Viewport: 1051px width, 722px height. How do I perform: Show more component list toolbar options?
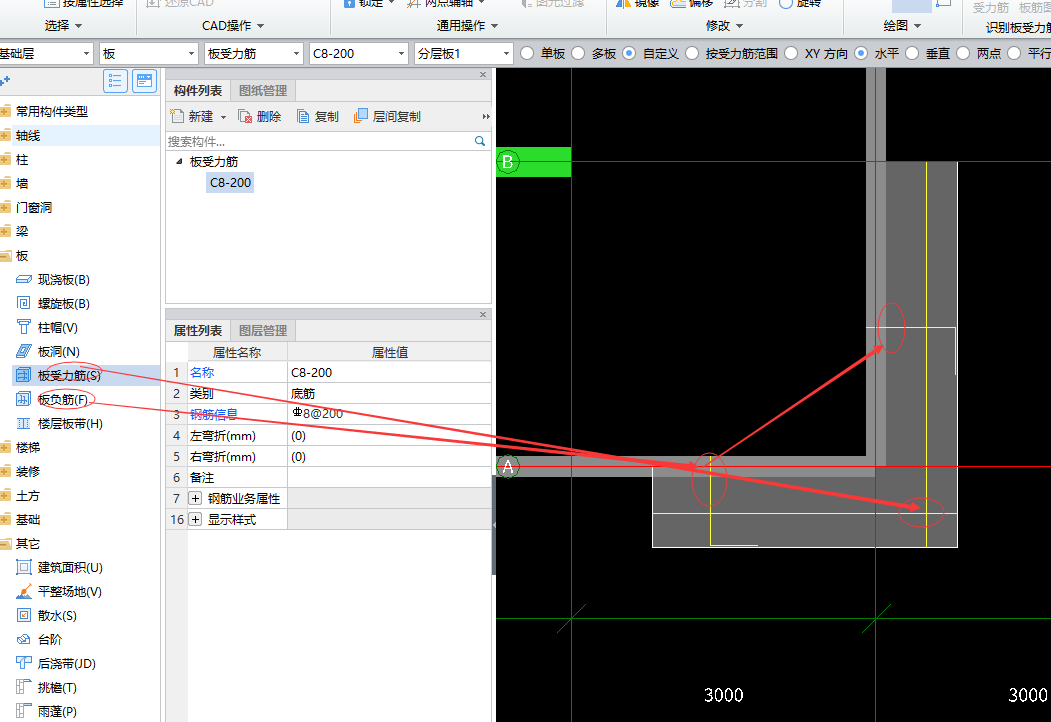click(486, 117)
